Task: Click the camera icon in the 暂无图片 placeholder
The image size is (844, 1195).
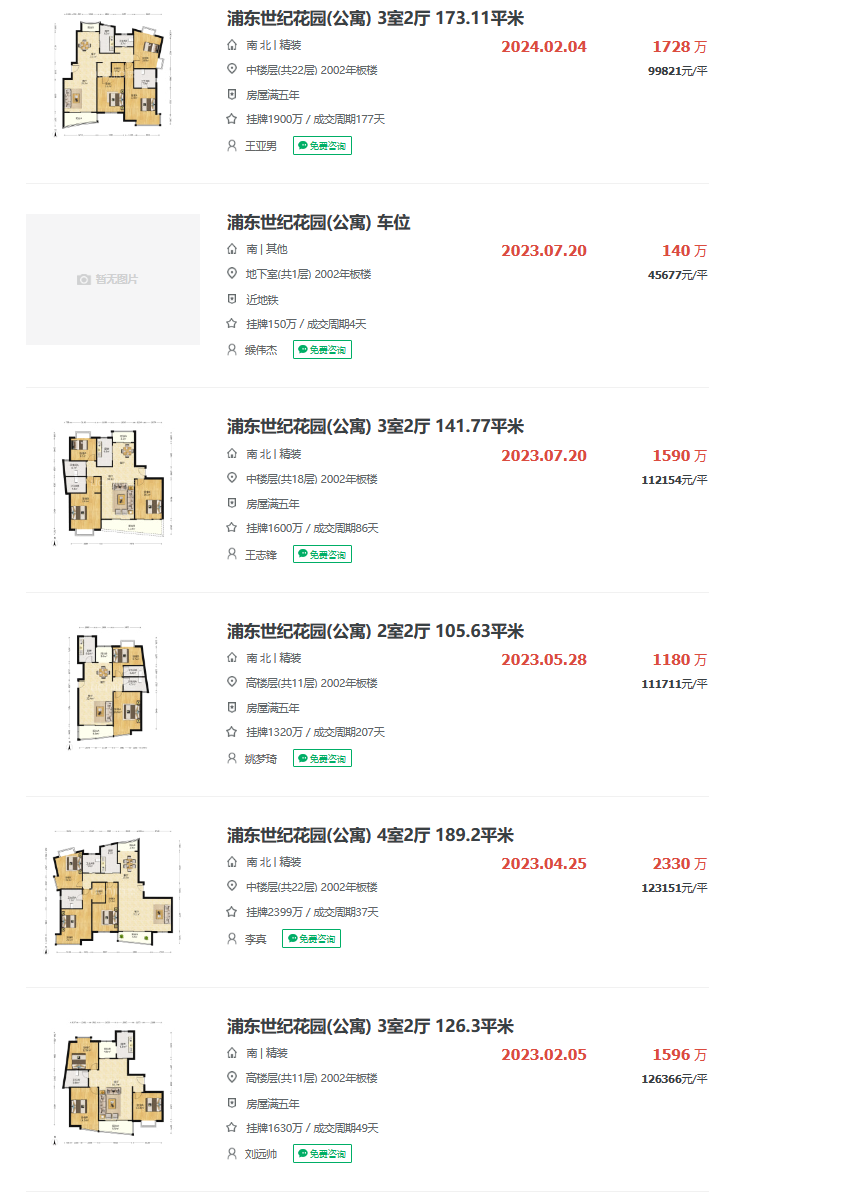Action: click(x=83, y=278)
